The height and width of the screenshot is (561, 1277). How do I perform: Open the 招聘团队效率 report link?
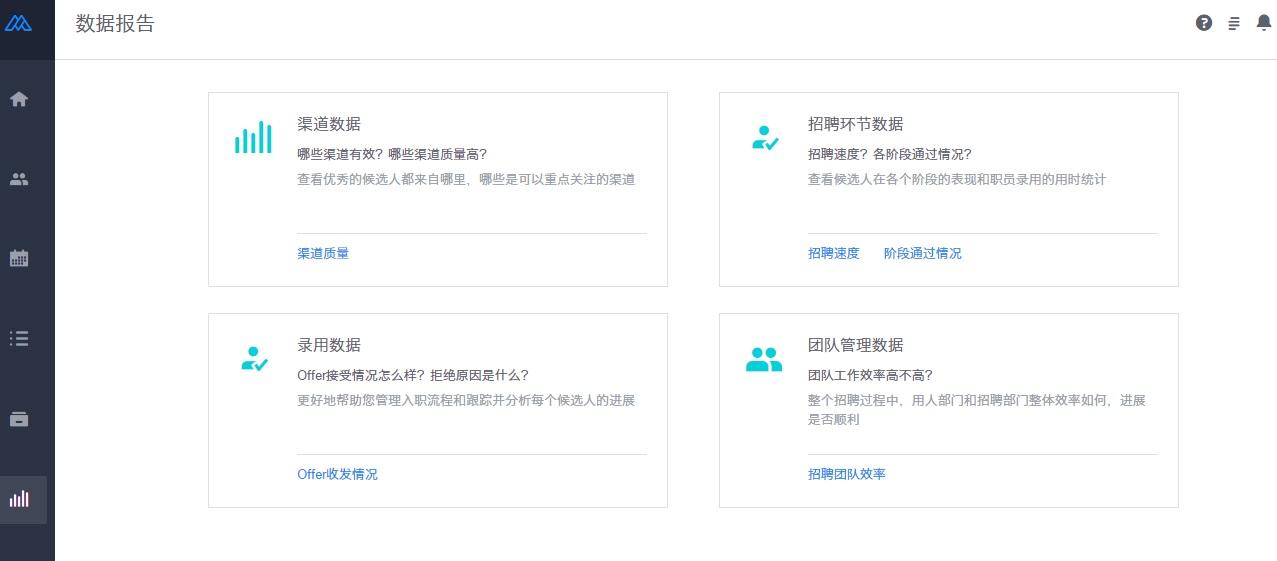[x=847, y=474]
